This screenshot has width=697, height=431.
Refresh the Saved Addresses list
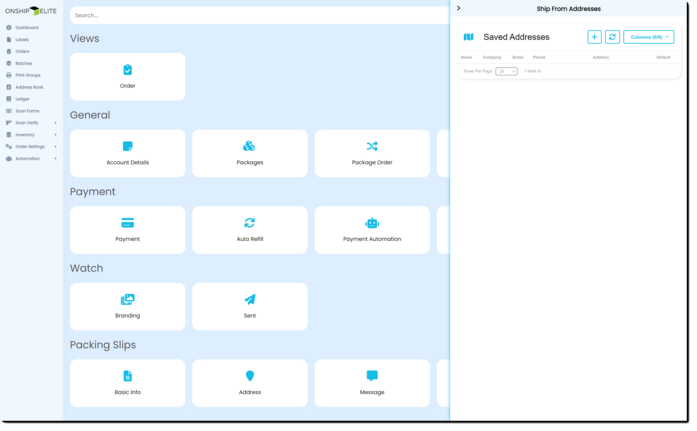pyautogui.click(x=612, y=37)
